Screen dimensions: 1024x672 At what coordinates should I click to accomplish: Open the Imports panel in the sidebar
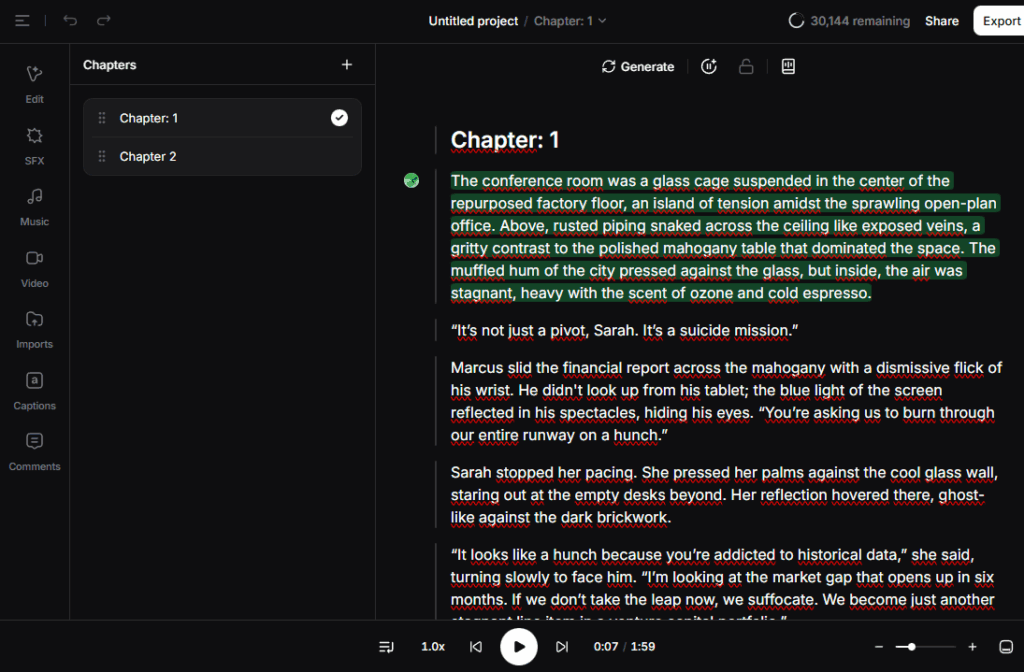coord(33,330)
